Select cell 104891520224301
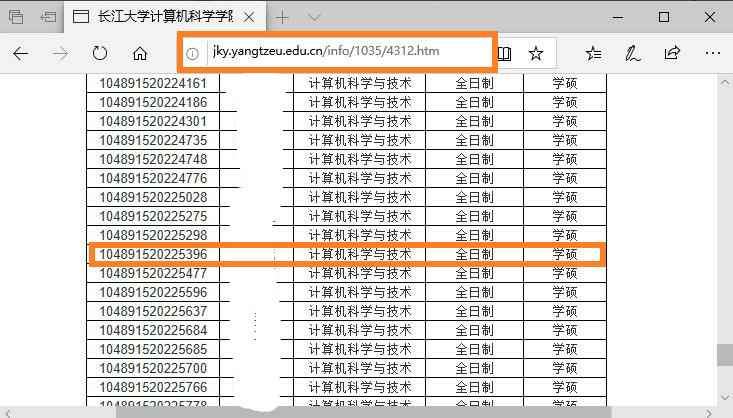 pos(153,122)
